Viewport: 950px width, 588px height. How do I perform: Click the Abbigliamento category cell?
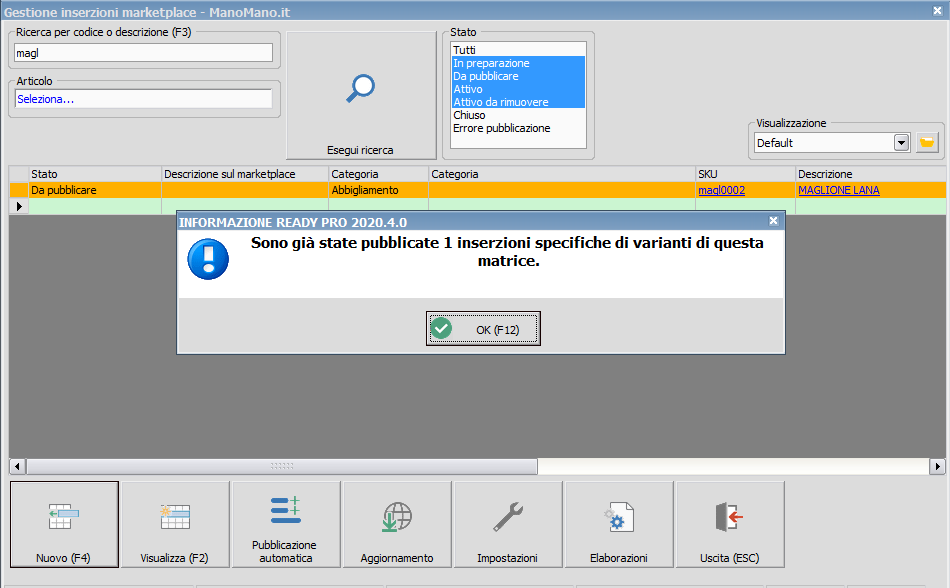378,190
